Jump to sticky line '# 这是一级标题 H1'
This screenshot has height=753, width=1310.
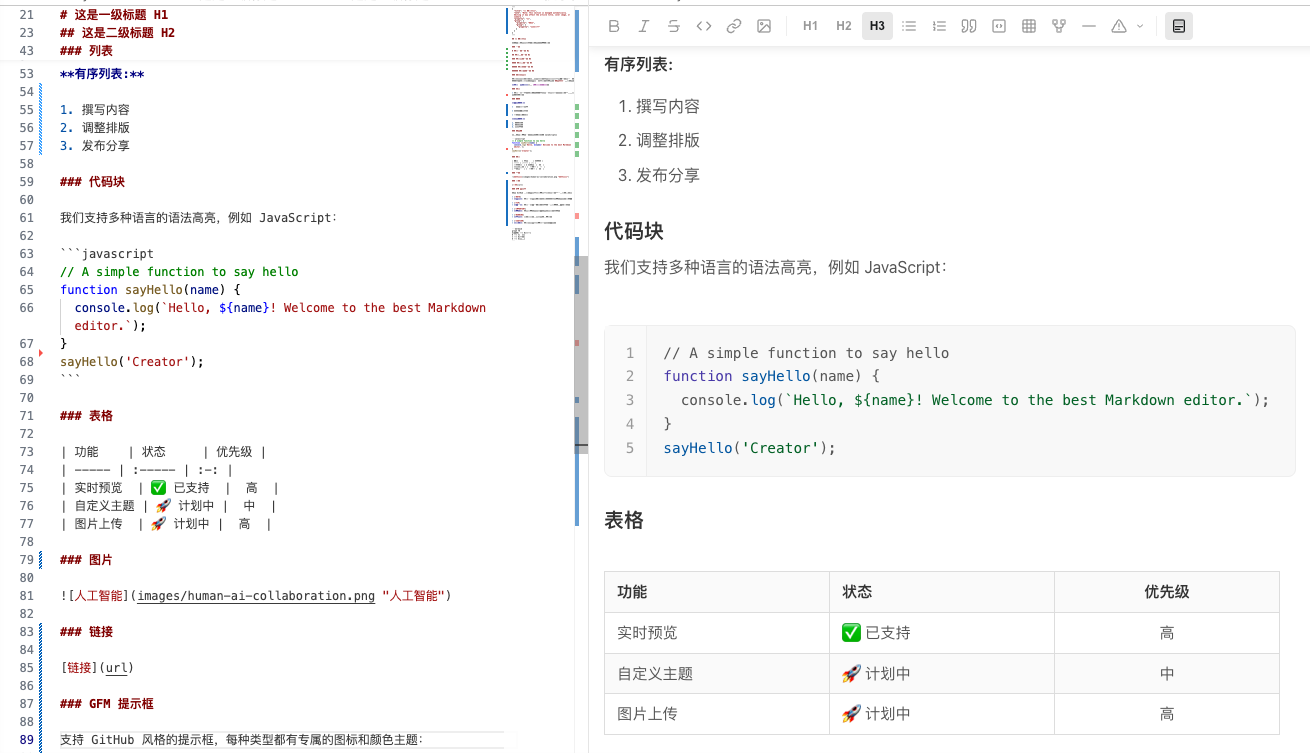click(114, 15)
